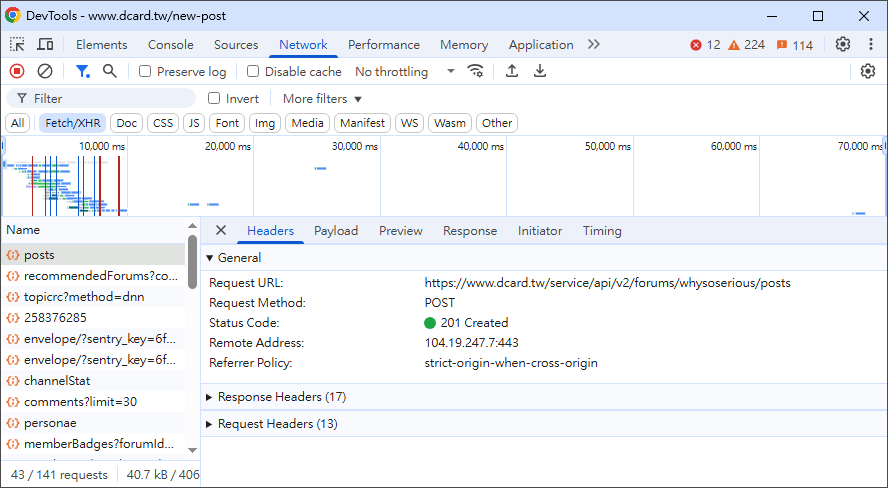Open the Payload tab
888x488 pixels.
[336, 230]
